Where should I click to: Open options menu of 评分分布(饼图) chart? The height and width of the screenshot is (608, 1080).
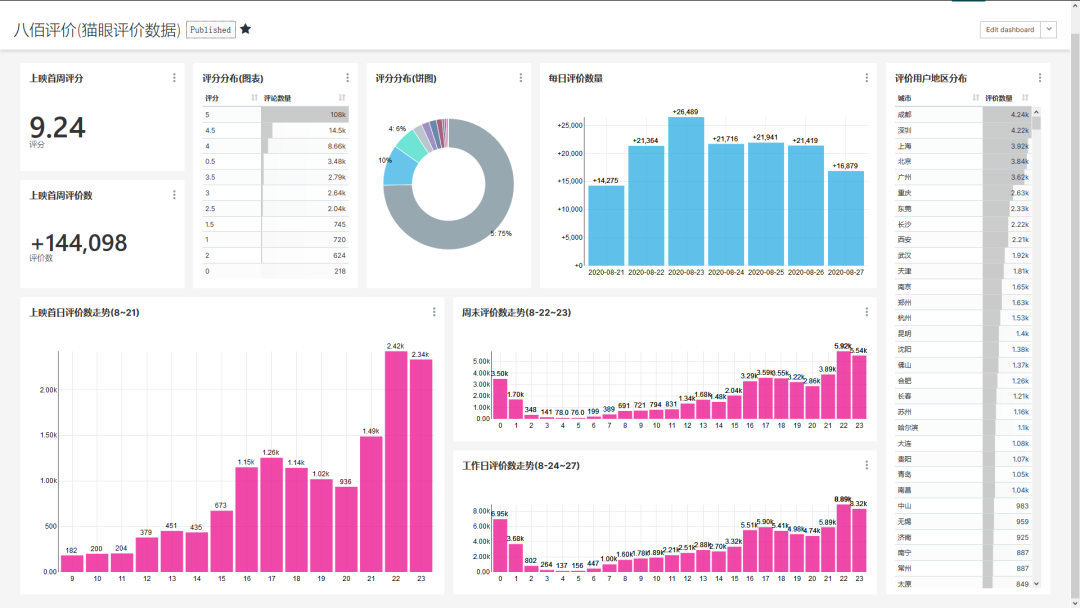(521, 78)
